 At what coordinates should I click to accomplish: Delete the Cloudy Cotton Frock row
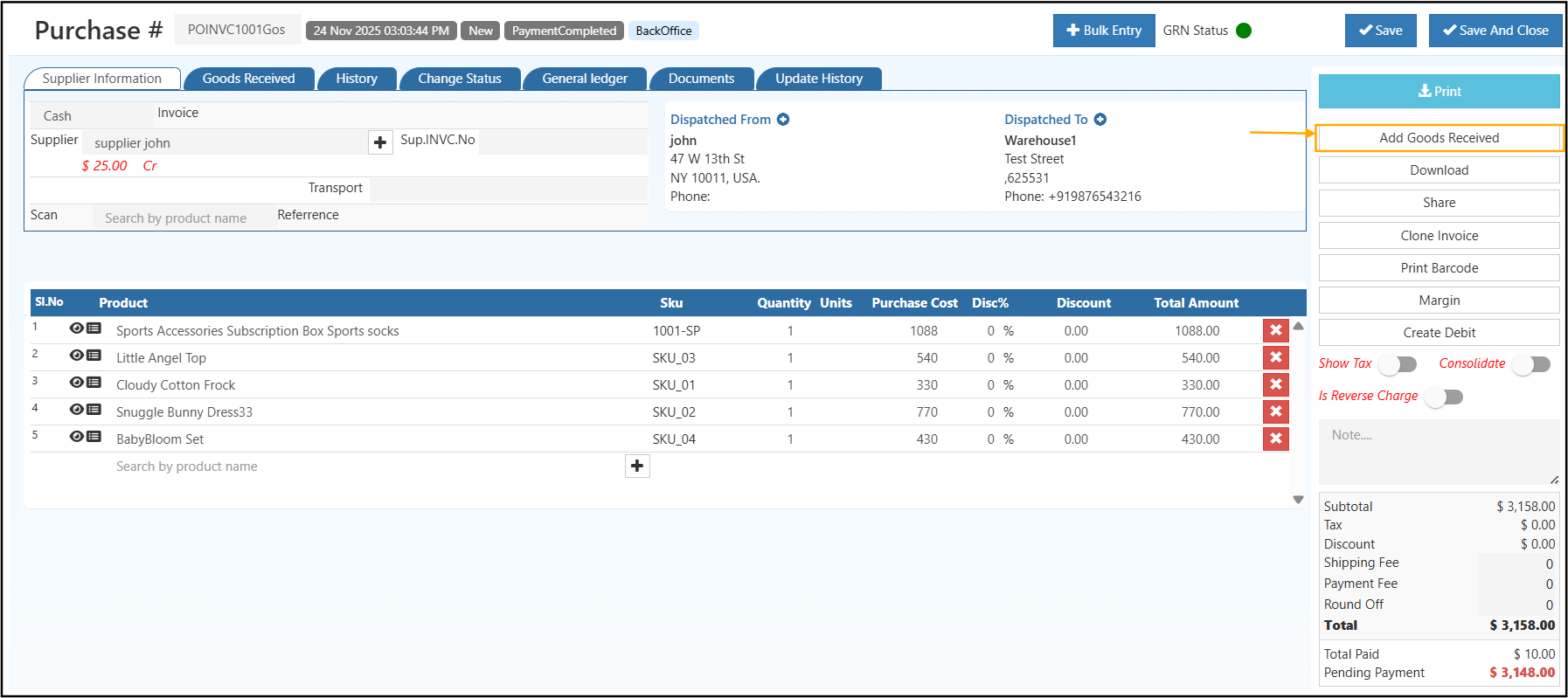click(x=1275, y=384)
